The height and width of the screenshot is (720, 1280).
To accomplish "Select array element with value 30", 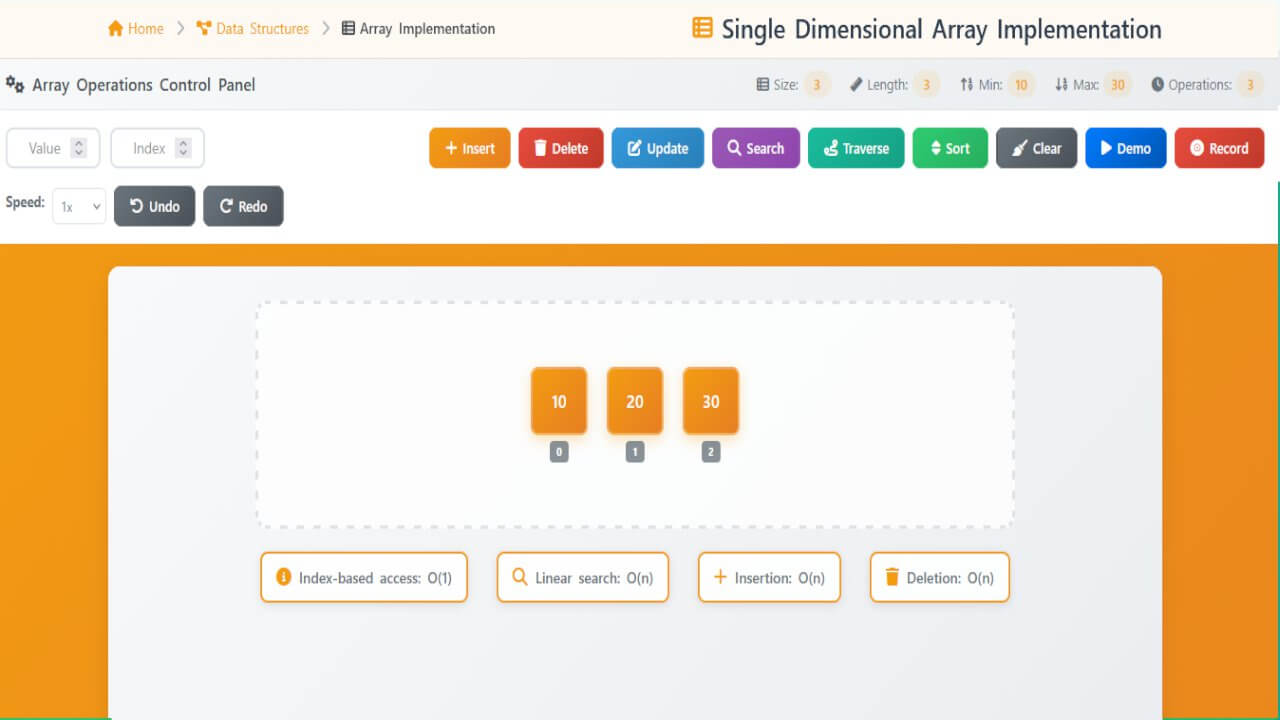I will click(x=711, y=401).
